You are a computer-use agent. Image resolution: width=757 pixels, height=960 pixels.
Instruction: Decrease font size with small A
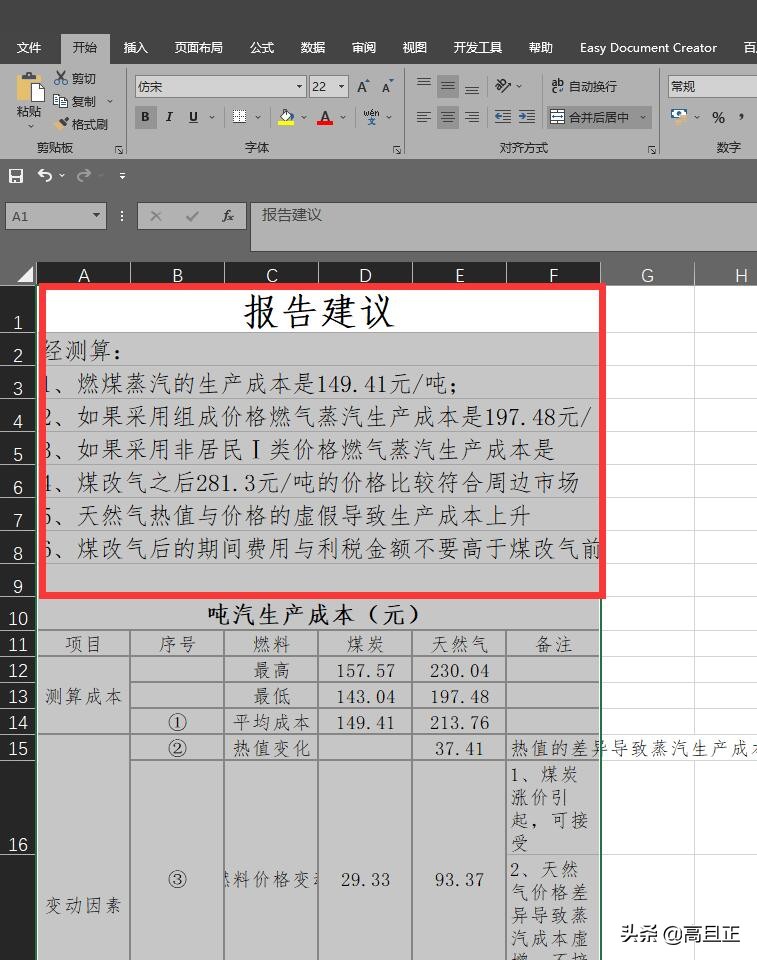tap(387, 86)
